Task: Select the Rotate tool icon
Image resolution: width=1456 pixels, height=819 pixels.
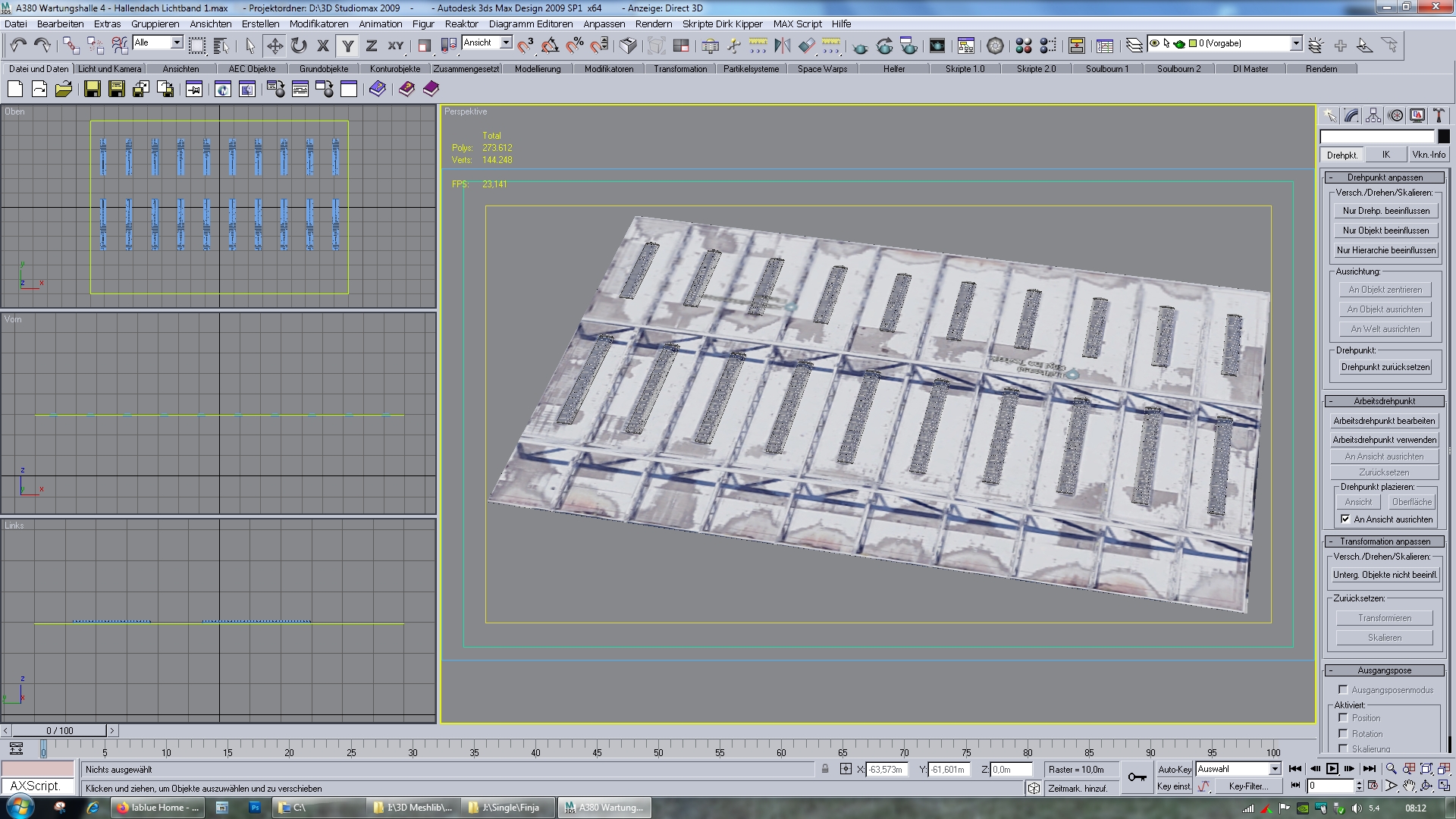Action: (299, 45)
